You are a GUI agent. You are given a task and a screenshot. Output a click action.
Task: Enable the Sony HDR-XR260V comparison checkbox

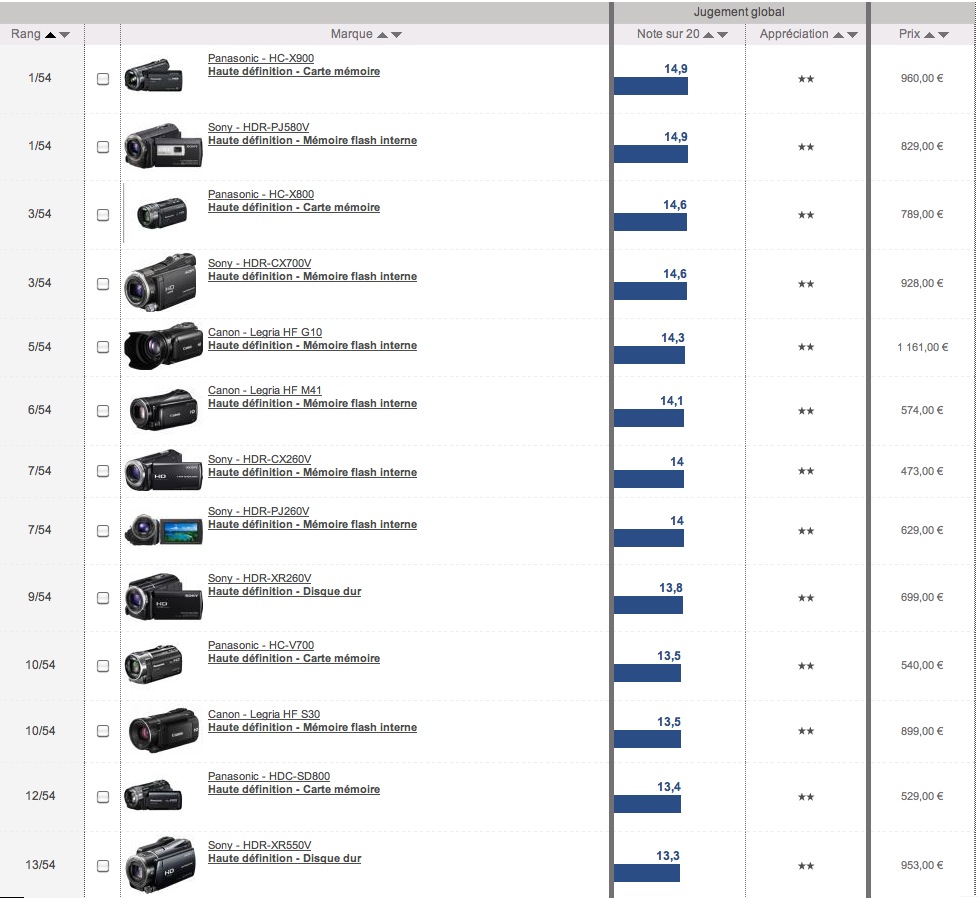(103, 597)
